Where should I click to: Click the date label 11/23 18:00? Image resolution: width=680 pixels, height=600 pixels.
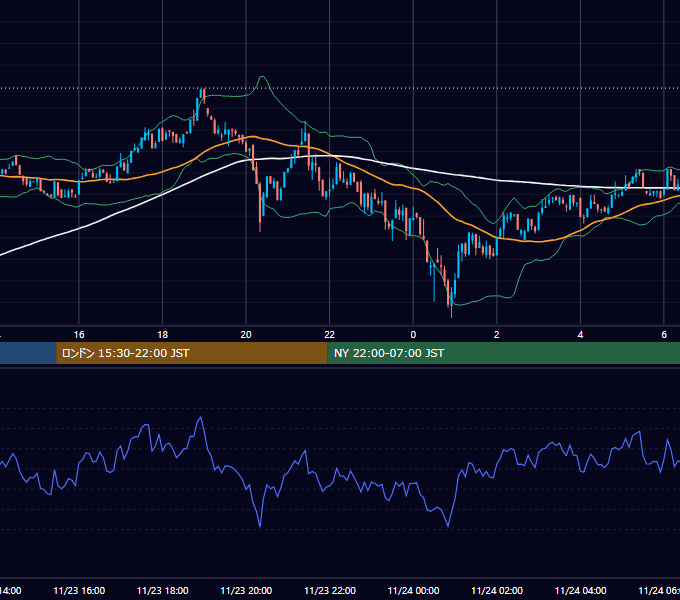pyautogui.click(x=163, y=590)
